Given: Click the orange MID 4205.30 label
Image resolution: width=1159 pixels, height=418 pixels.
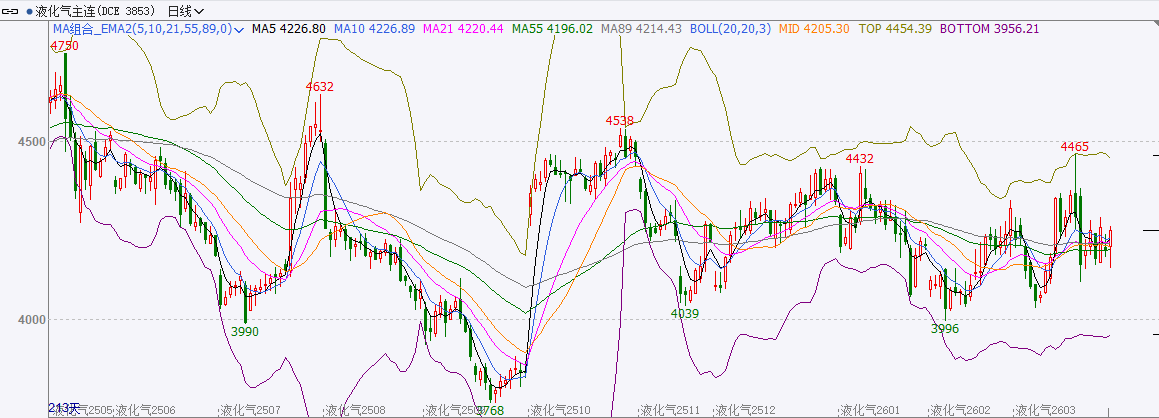Looking at the screenshot, I should (814, 29).
